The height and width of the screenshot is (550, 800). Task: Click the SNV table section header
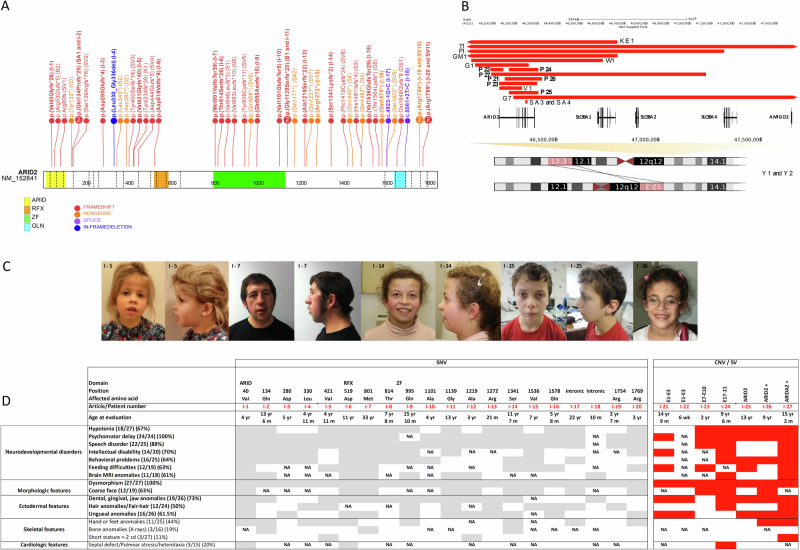pyautogui.click(x=441, y=362)
